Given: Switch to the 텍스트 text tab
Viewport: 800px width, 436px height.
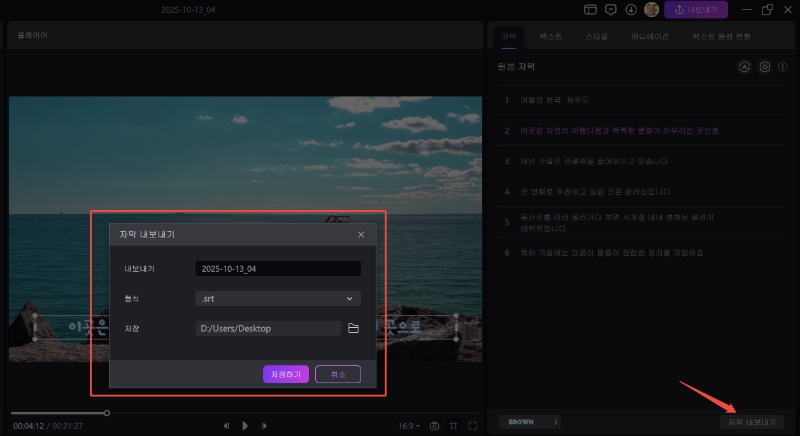Looking at the screenshot, I should coord(551,37).
